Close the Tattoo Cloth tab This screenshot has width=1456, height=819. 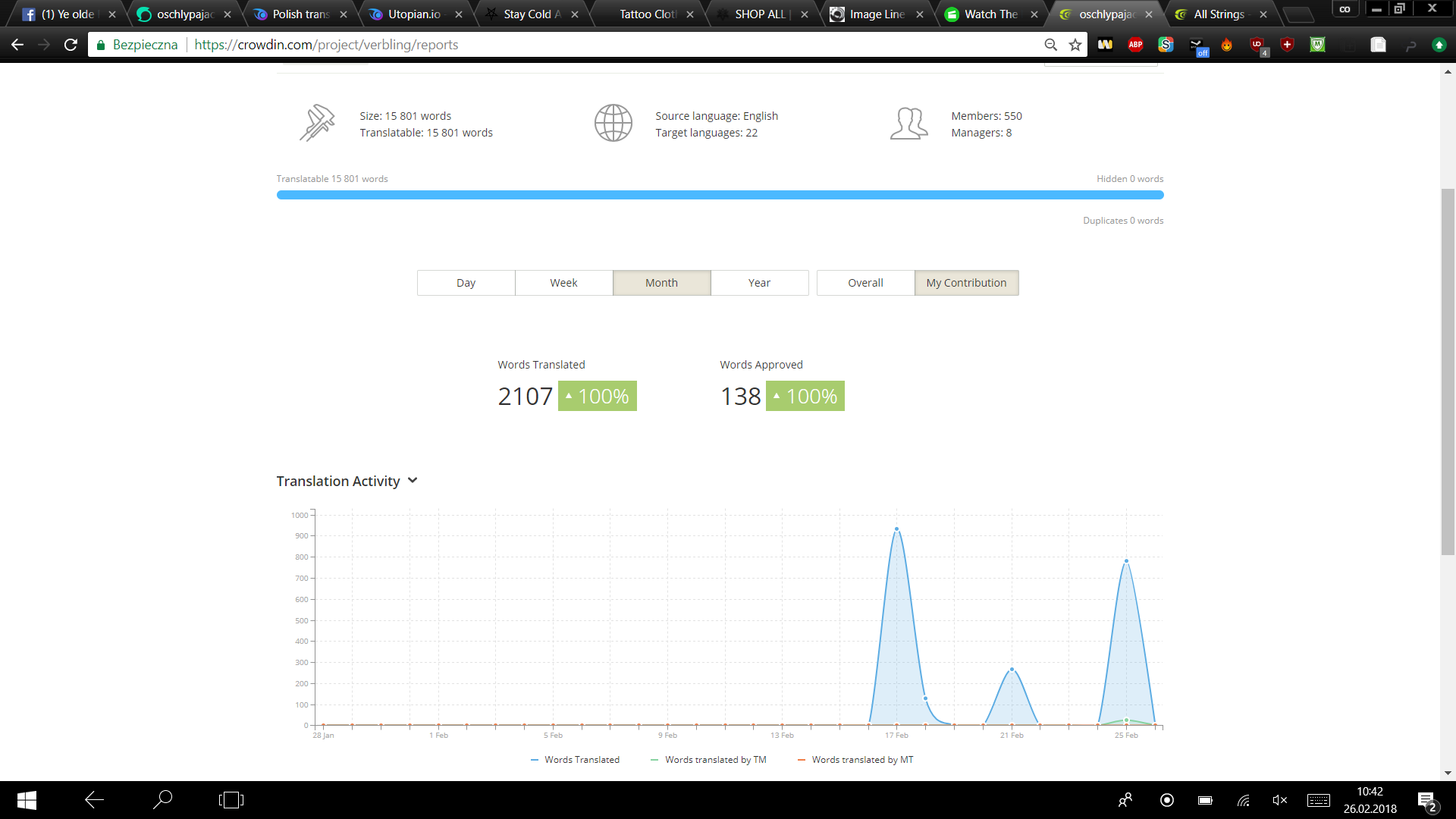690,14
